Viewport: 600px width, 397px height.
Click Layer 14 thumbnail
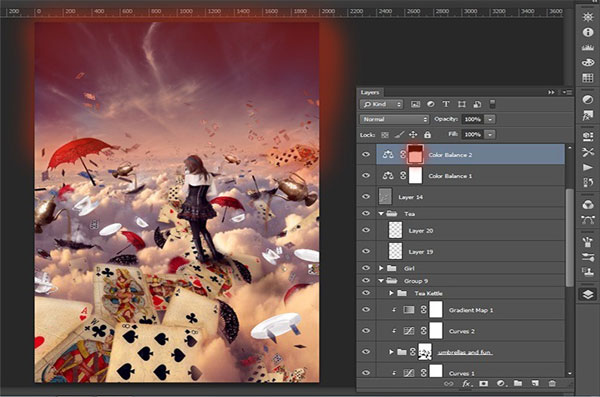[385, 197]
